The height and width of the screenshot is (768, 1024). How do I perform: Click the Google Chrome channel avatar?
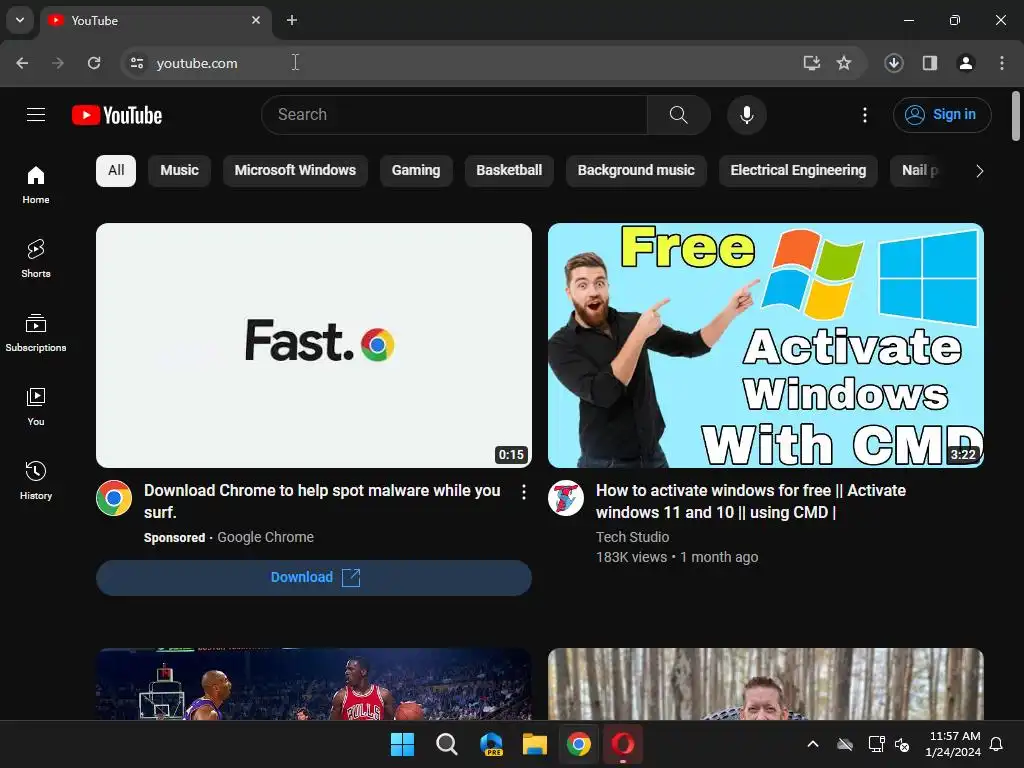(114, 498)
